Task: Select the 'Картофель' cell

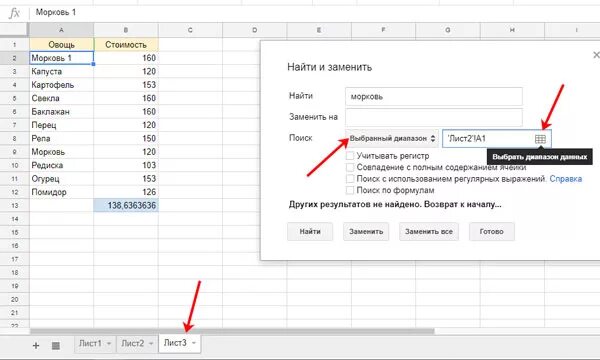Action: (x=62, y=85)
